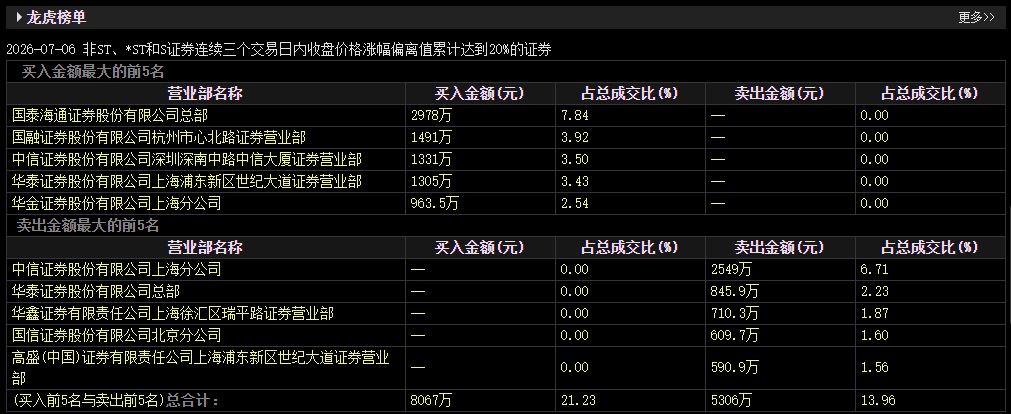Select the 3.43 percentage cell

[574, 181]
